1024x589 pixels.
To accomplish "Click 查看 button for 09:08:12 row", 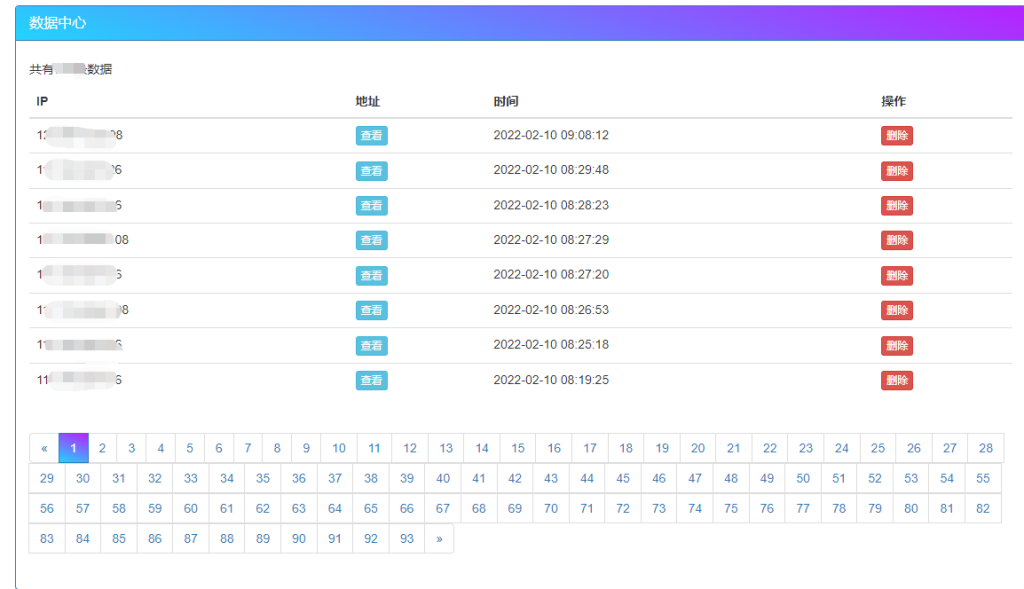I will click(x=372, y=136).
